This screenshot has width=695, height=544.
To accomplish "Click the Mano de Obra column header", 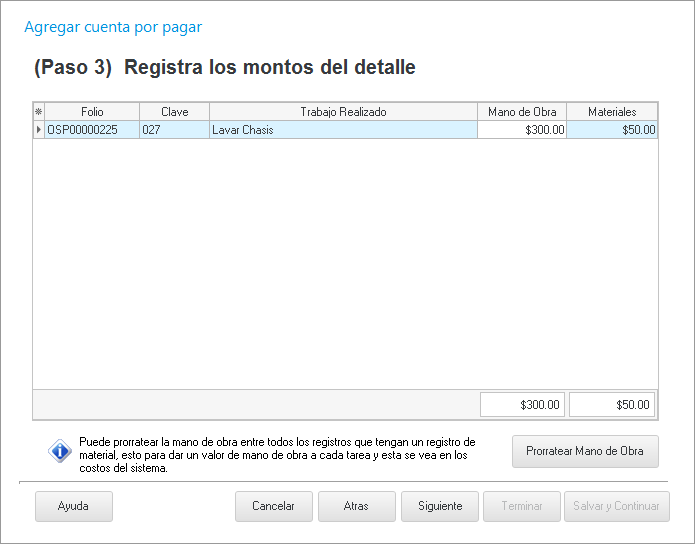I will tap(522, 112).
